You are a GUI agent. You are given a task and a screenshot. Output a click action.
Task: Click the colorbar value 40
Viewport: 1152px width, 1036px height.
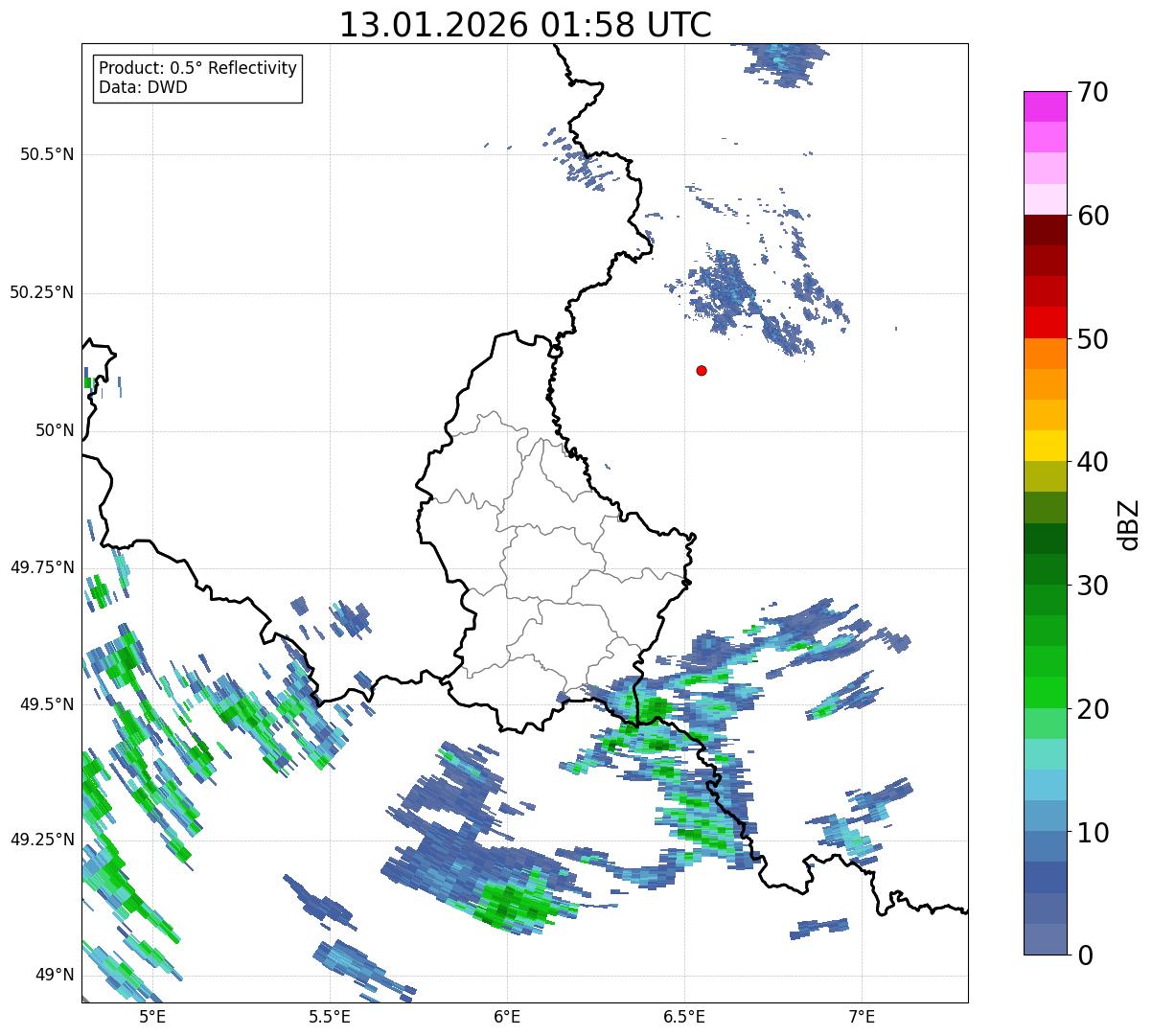1092,462
